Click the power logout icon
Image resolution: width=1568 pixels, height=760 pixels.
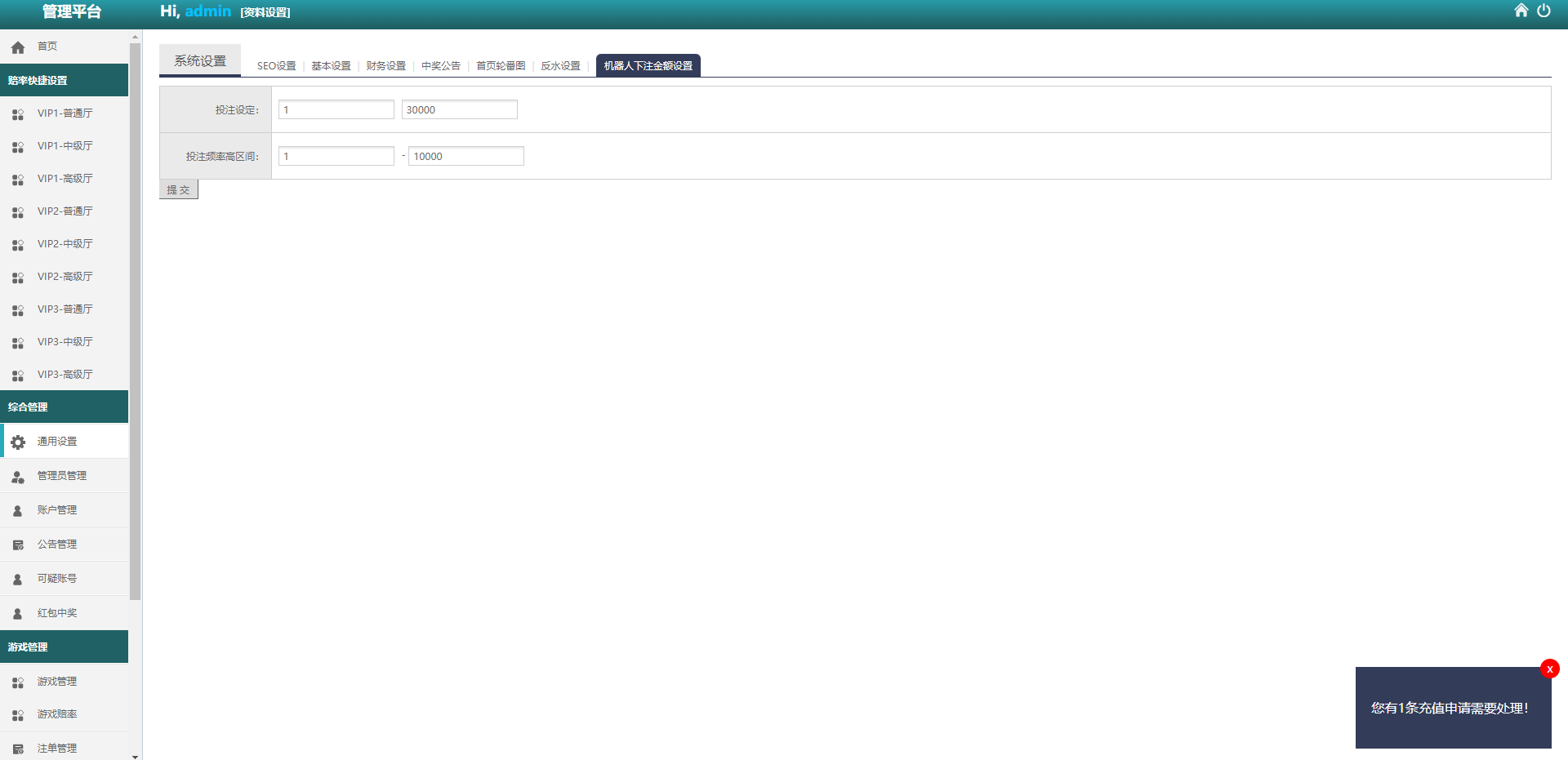[1543, 11]
